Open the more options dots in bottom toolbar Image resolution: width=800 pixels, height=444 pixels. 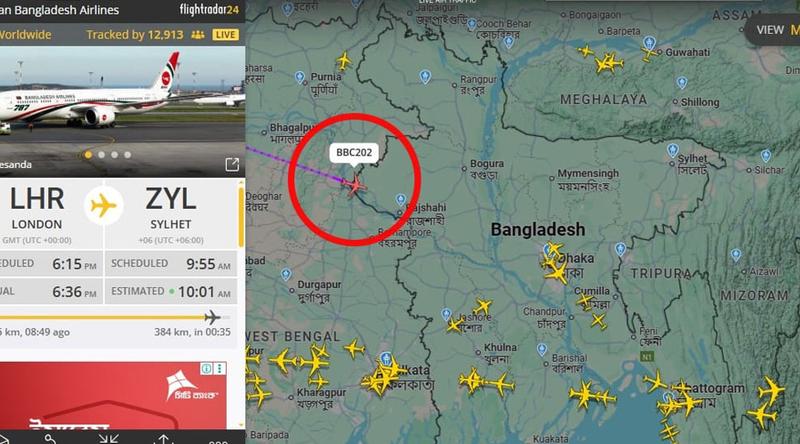point(218,441)
